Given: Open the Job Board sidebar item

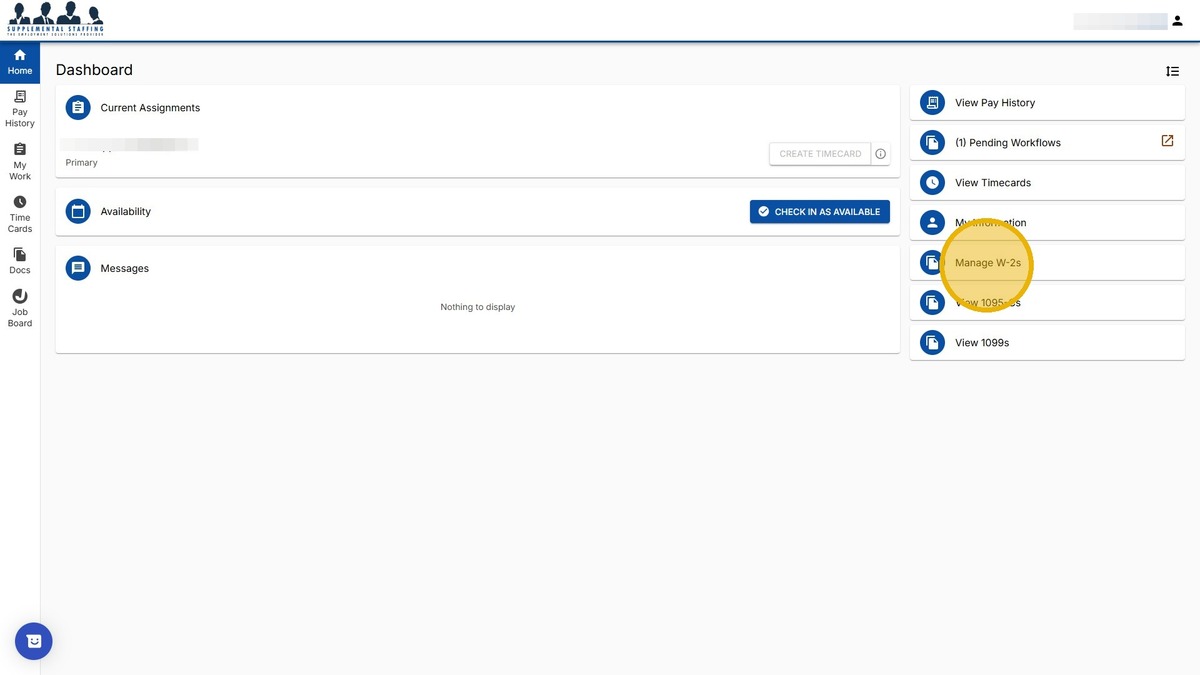Looking at the screenshot, I should click(20, 308).
